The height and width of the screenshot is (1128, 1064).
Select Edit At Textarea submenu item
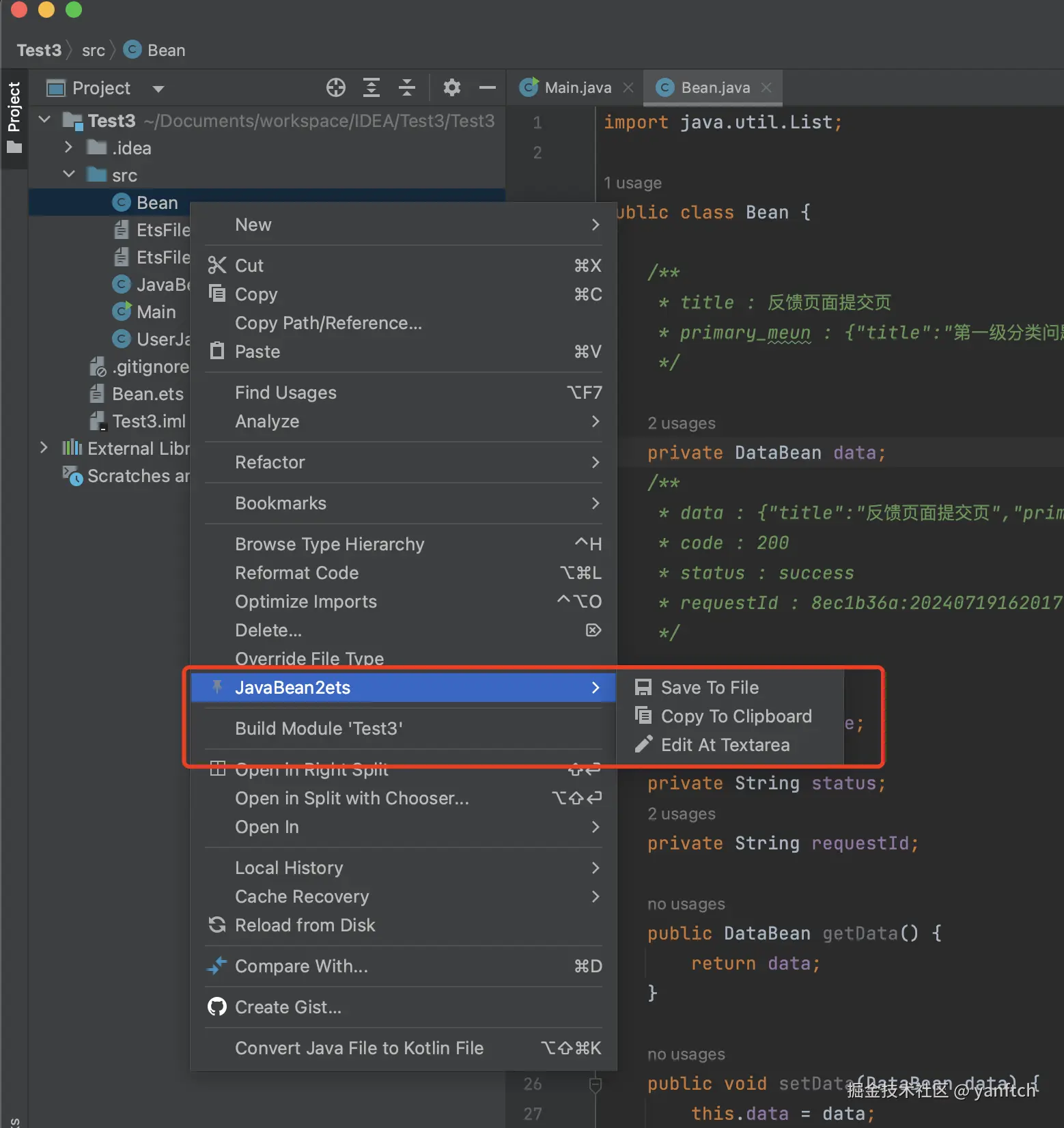(730, 745)
